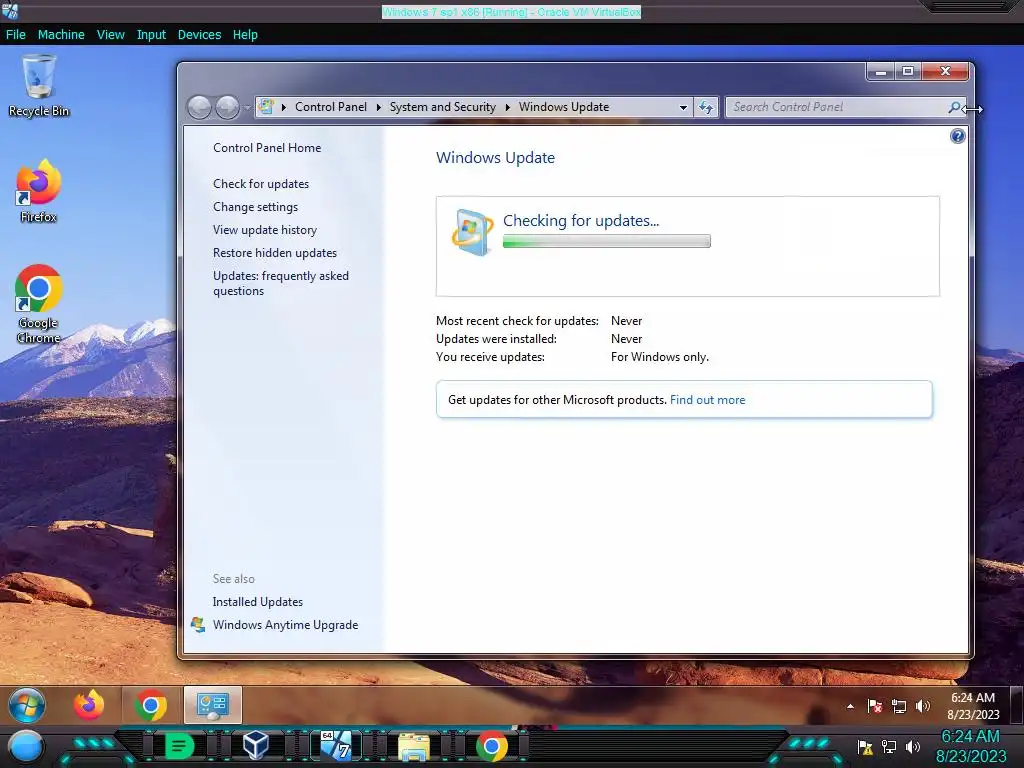Click the checking-for-updates progress bar
This screenshot has width=1024, height=768.
607,242
